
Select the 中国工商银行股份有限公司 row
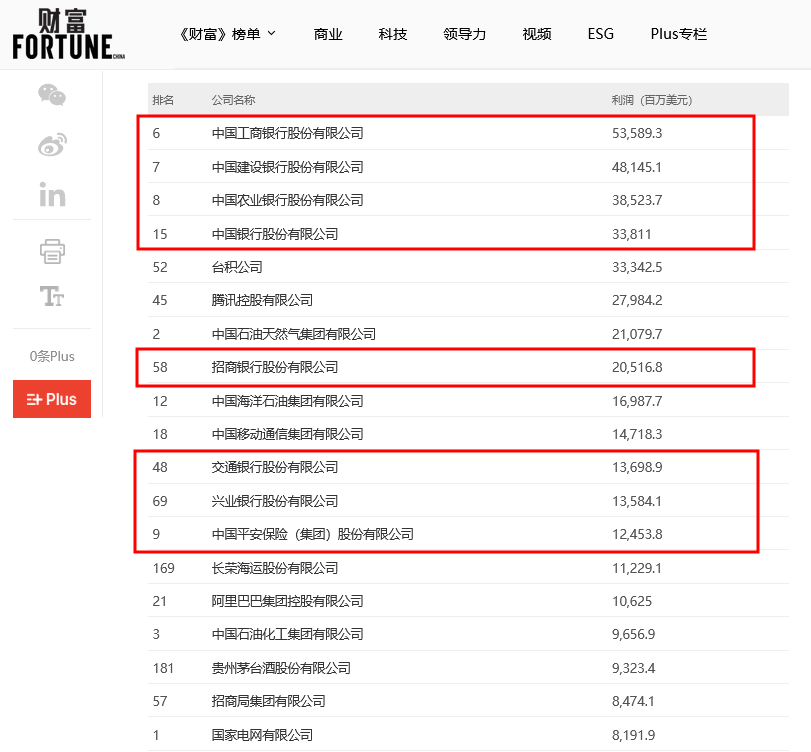click(287, 133)
